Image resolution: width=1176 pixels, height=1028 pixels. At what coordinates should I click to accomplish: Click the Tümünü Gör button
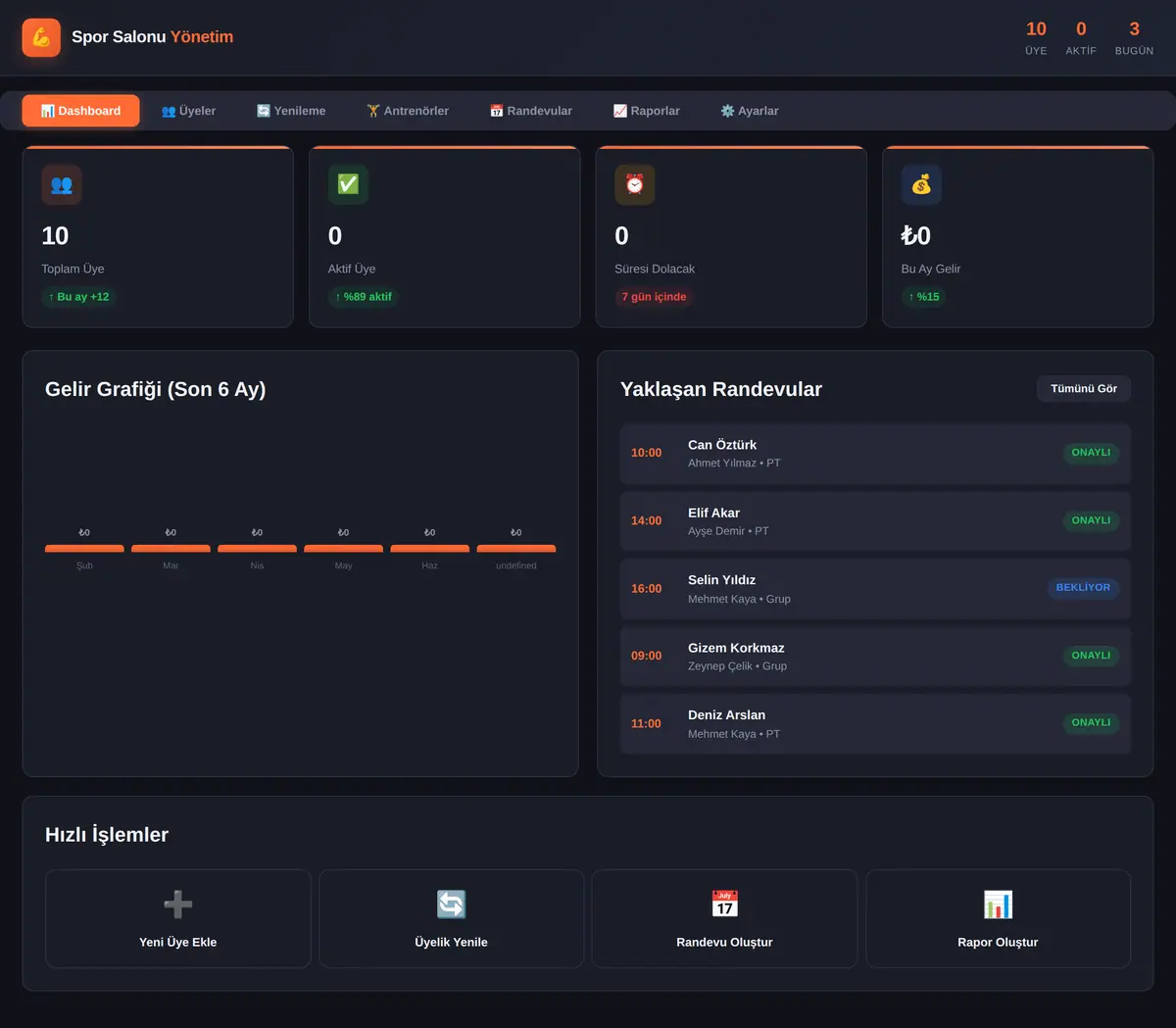pos(1084,389)
